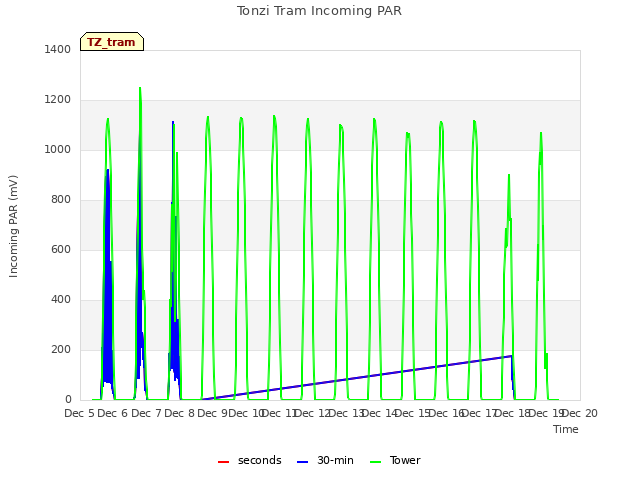Click the tallest green peak on Dec 6
The width and height of the screenshot is (640, 480).
coord(140,88)
